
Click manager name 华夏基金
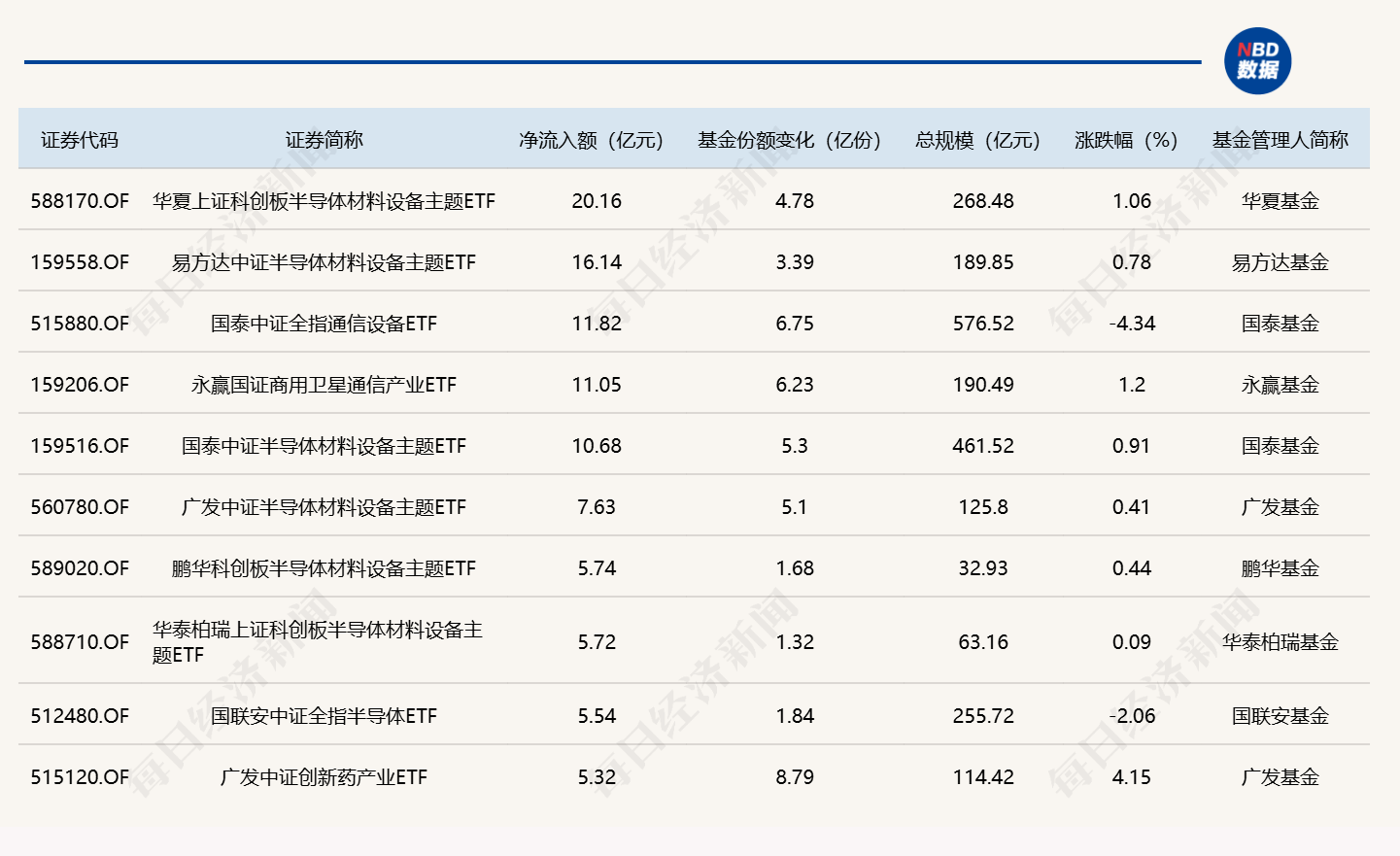pyautogui.click(x=1280, y=201)
